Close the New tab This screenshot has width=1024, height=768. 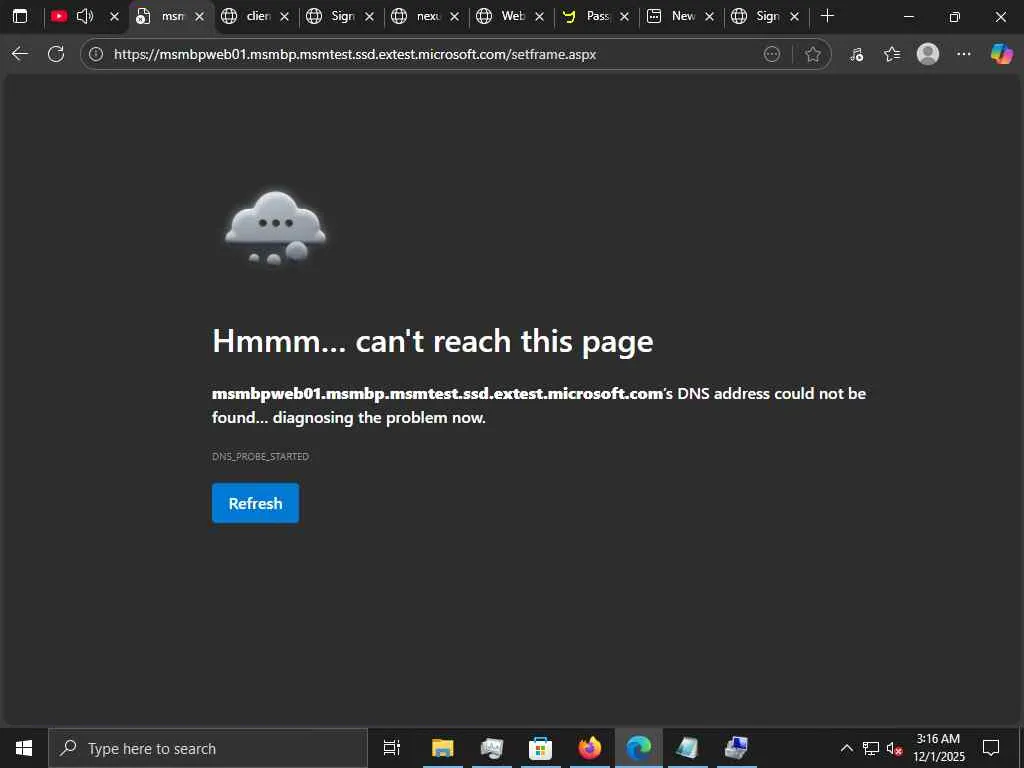(709, 16)
